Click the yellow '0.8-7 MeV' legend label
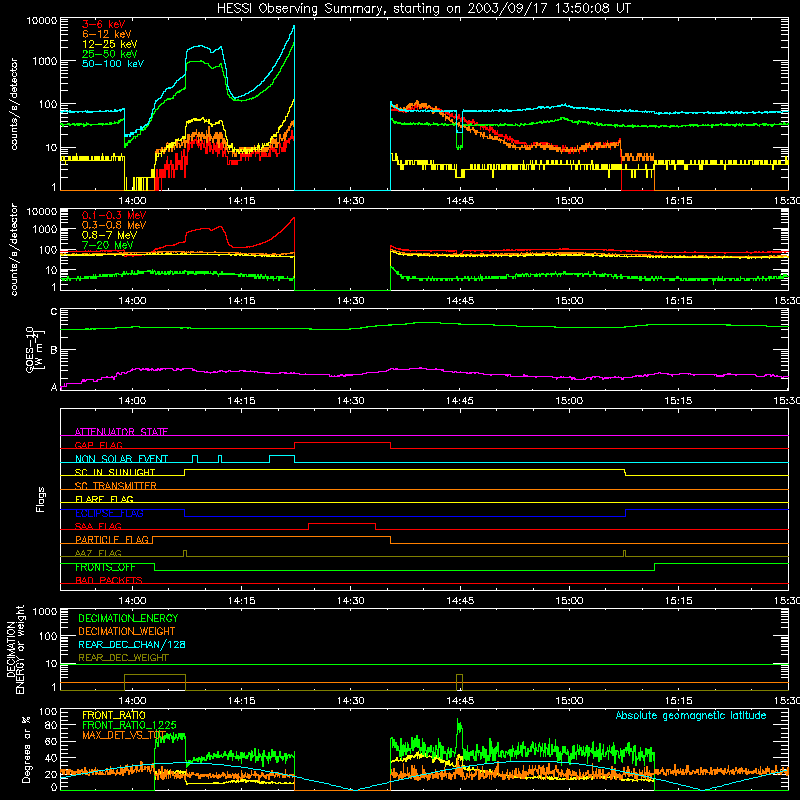Viewport: 800px width, 800px height. coord(109,235)
